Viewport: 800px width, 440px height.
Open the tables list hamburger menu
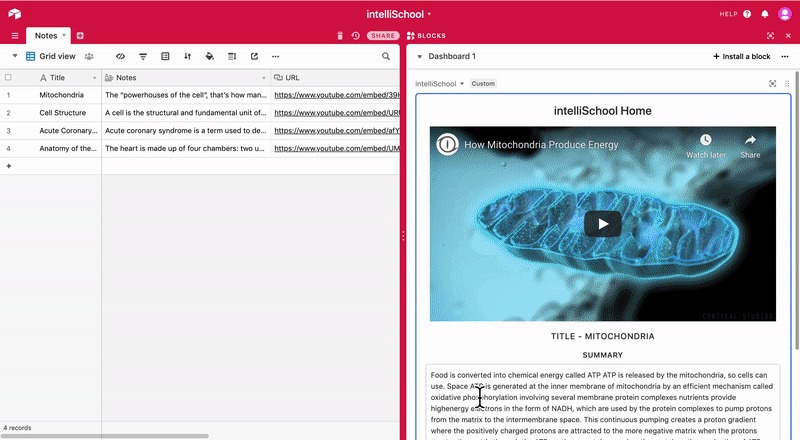tap(15, 36)
